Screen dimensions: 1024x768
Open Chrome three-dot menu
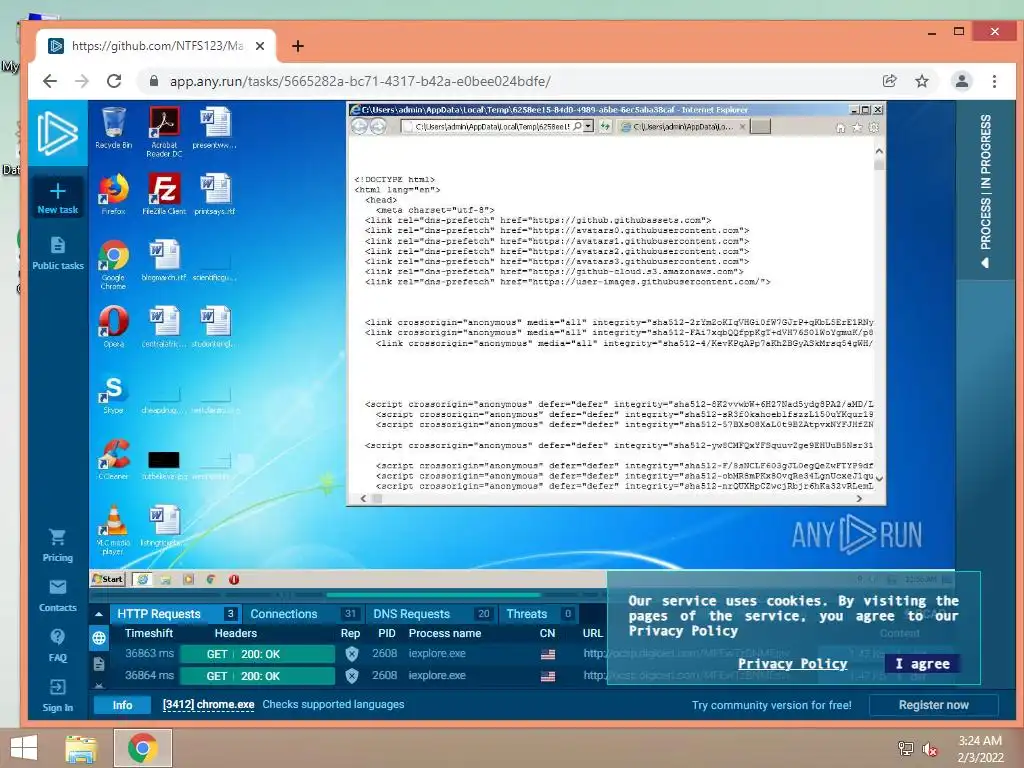tap(994, 81)
